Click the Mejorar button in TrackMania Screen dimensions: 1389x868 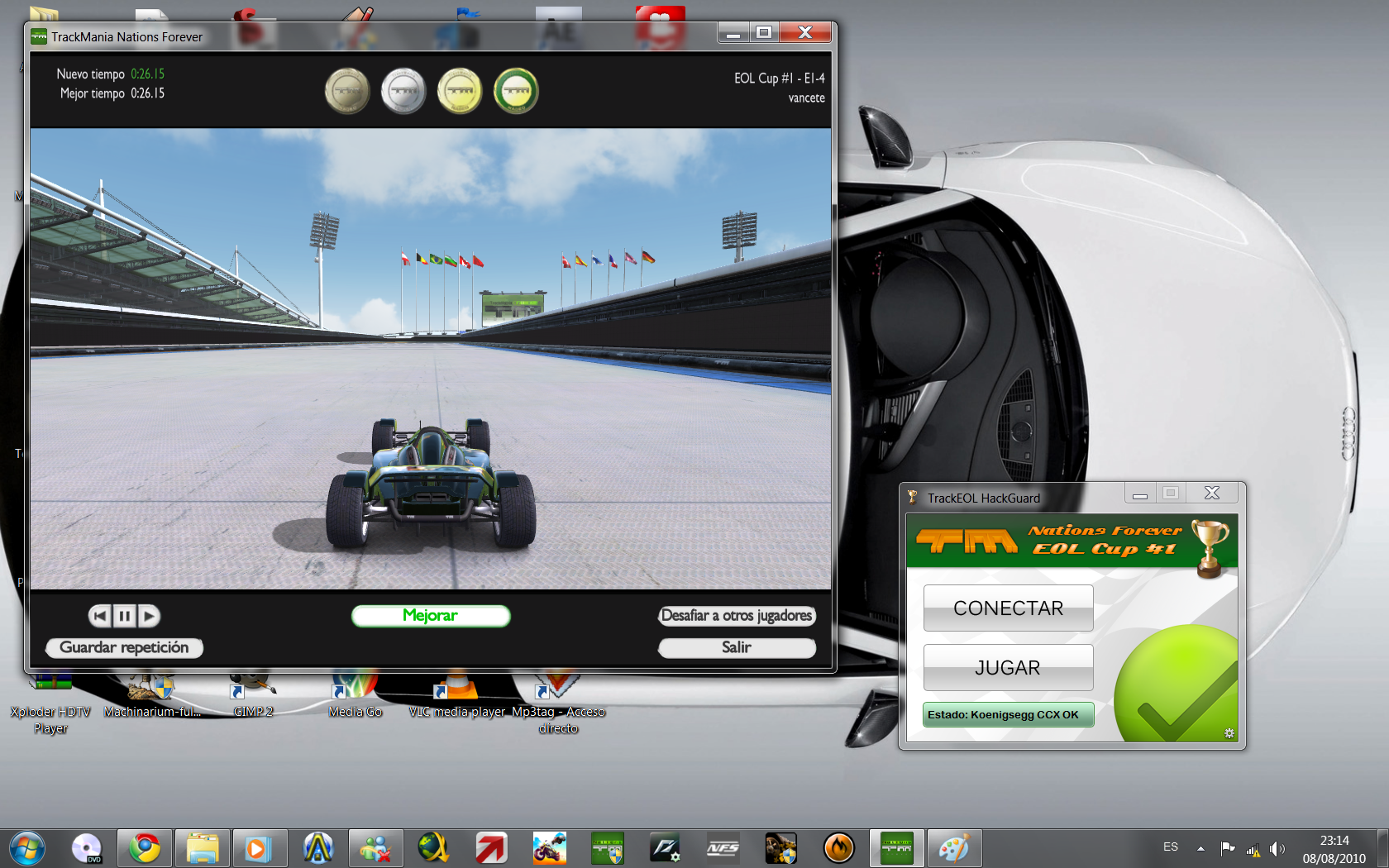pos(431,616)
